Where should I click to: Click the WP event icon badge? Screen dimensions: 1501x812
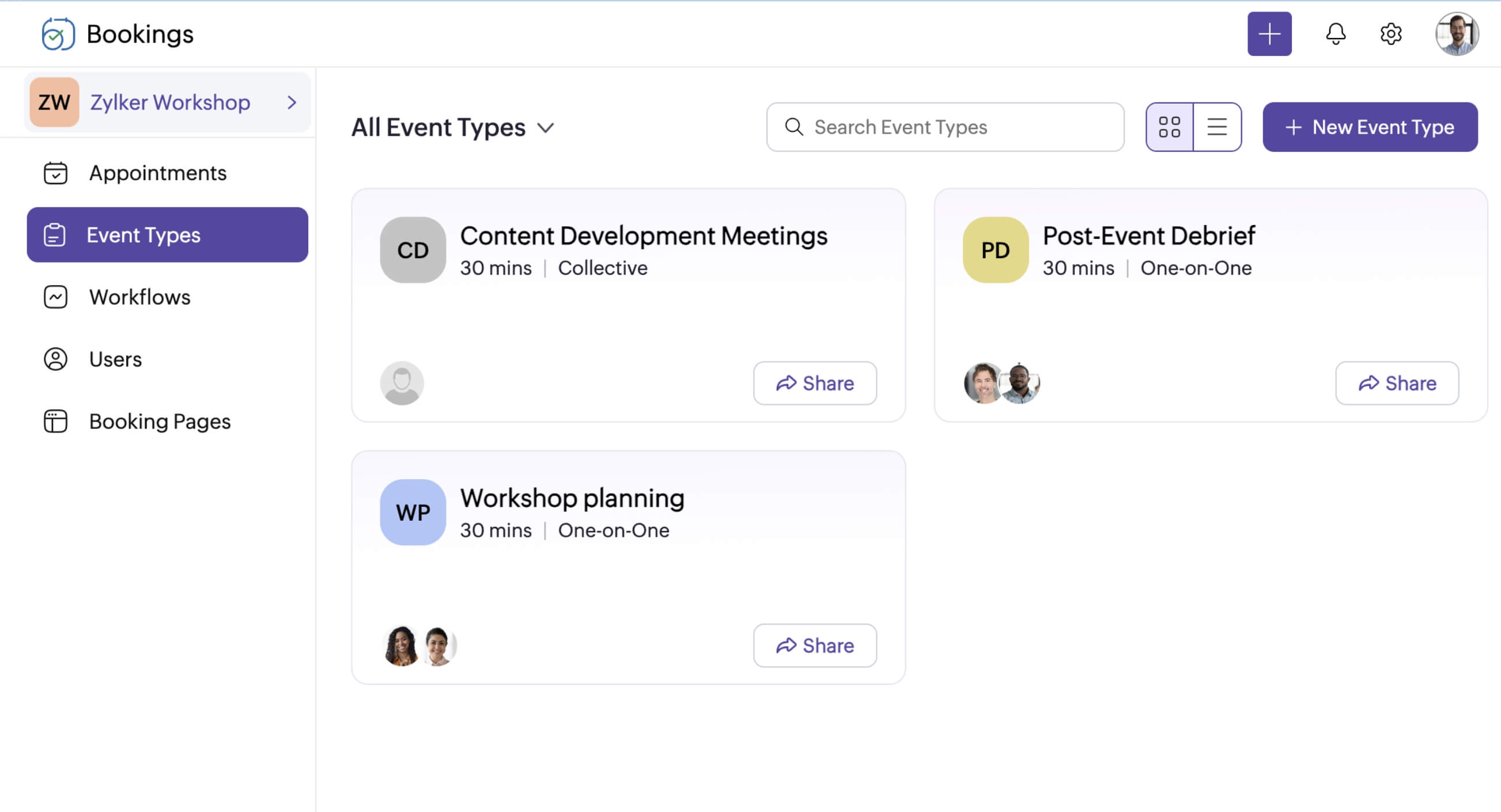(413, 512)
